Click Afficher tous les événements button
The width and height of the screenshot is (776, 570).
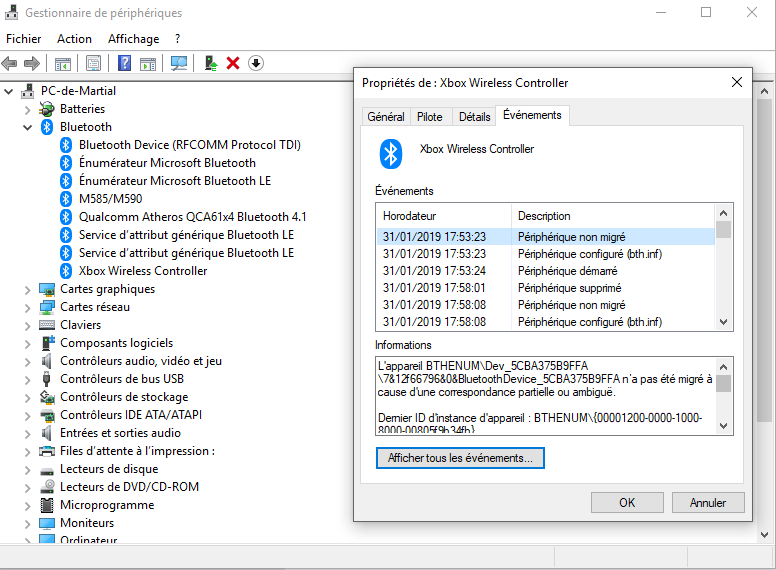pyautogui.click(x=460, y=458)
